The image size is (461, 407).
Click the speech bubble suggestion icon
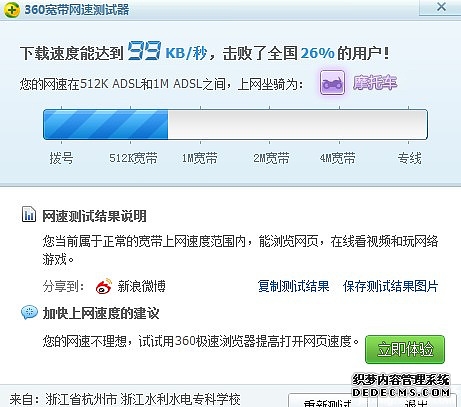tap(29, 312)
